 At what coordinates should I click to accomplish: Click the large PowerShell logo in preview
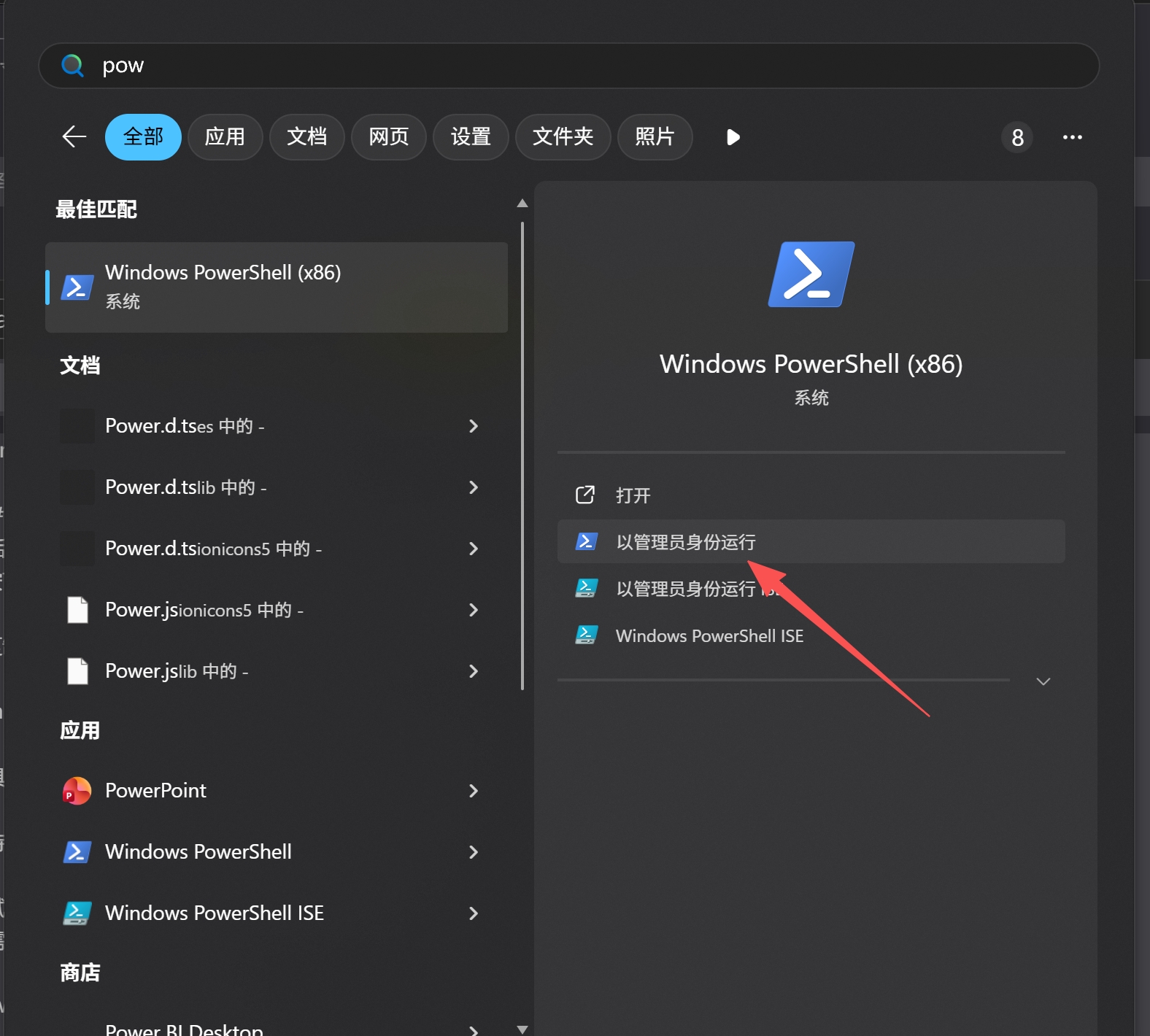pos(811,274)
